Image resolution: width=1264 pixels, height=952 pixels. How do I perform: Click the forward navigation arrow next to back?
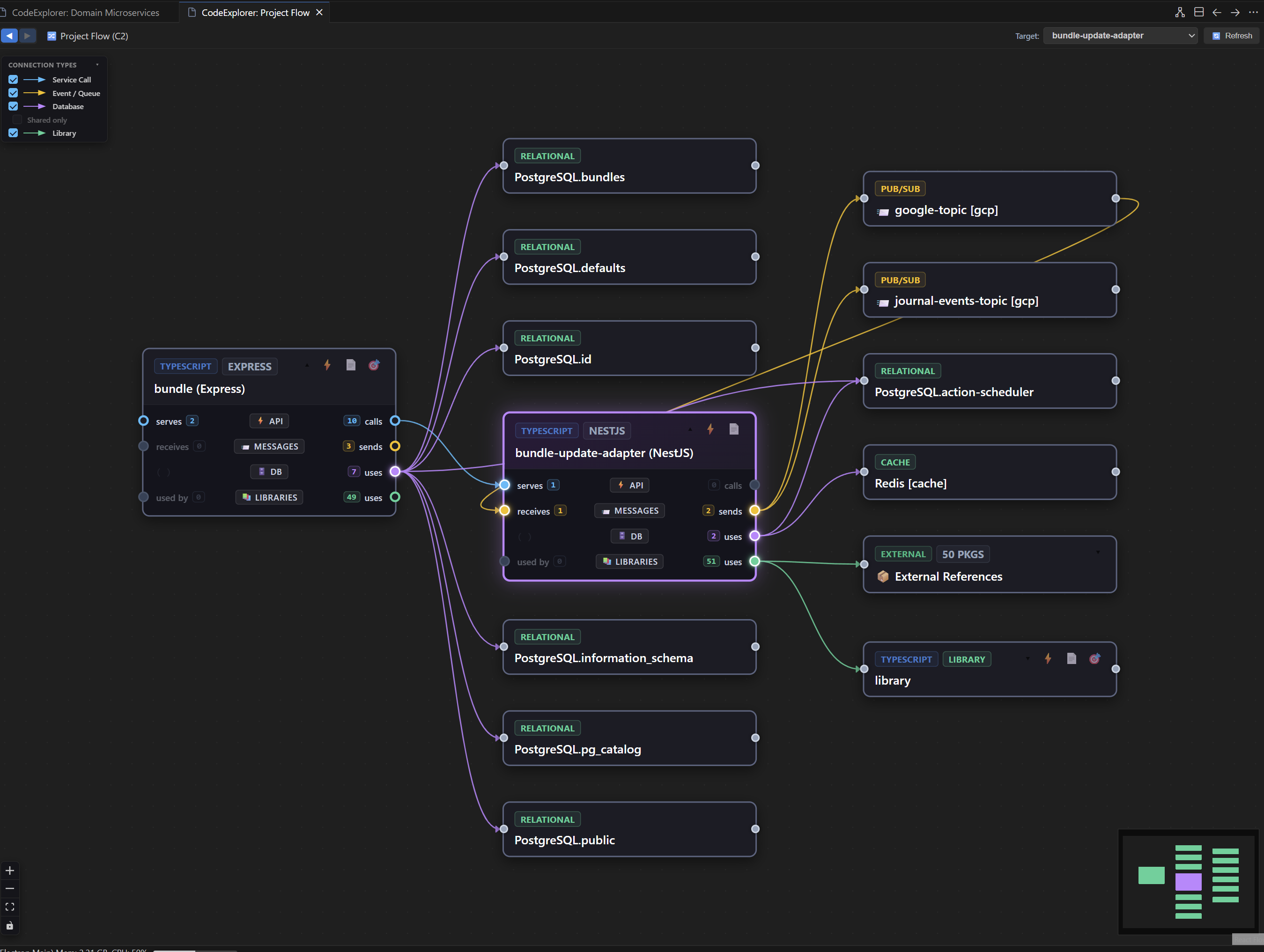27,36
